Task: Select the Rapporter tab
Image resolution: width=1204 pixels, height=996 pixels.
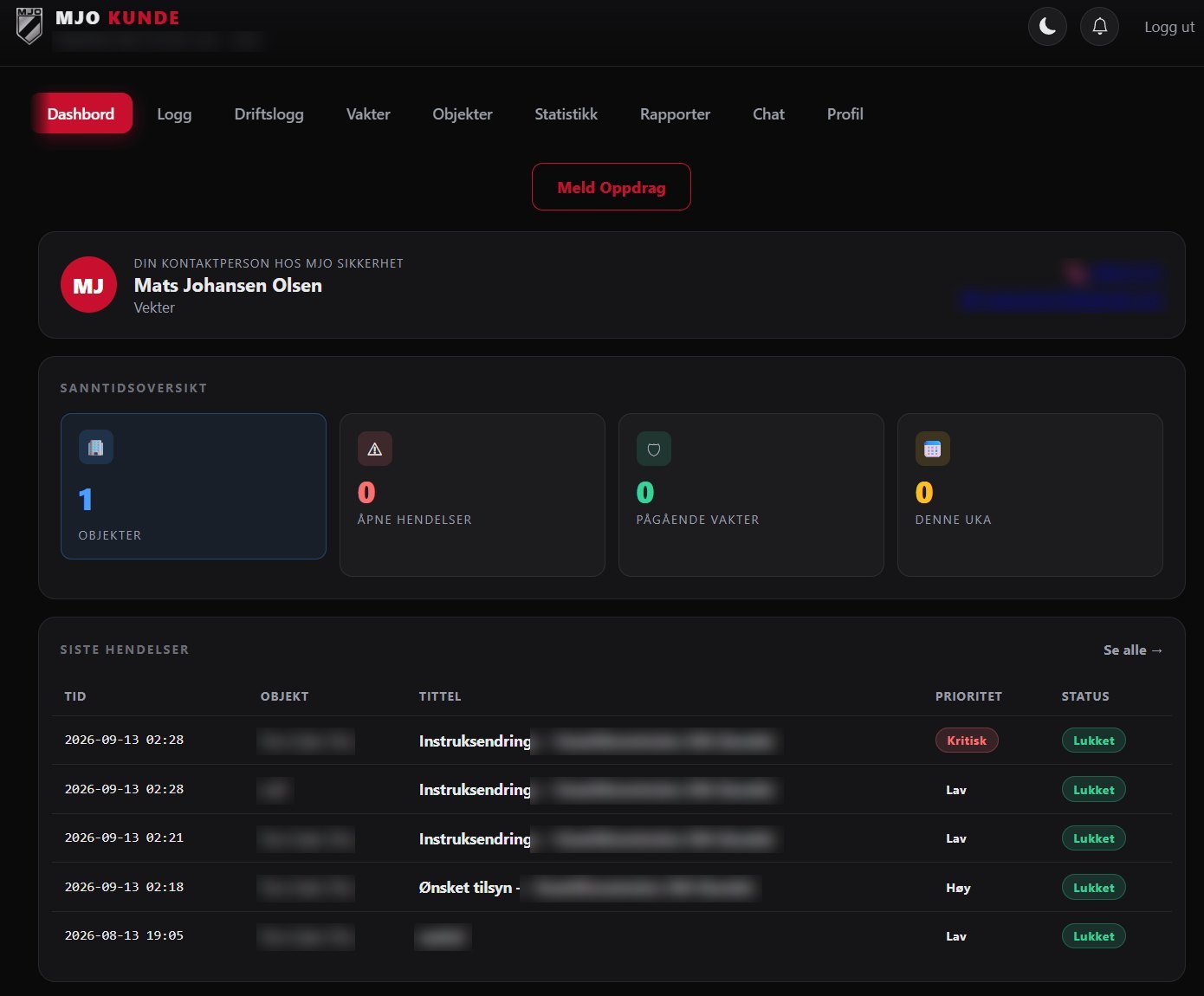Action: [x=675, y=113]
